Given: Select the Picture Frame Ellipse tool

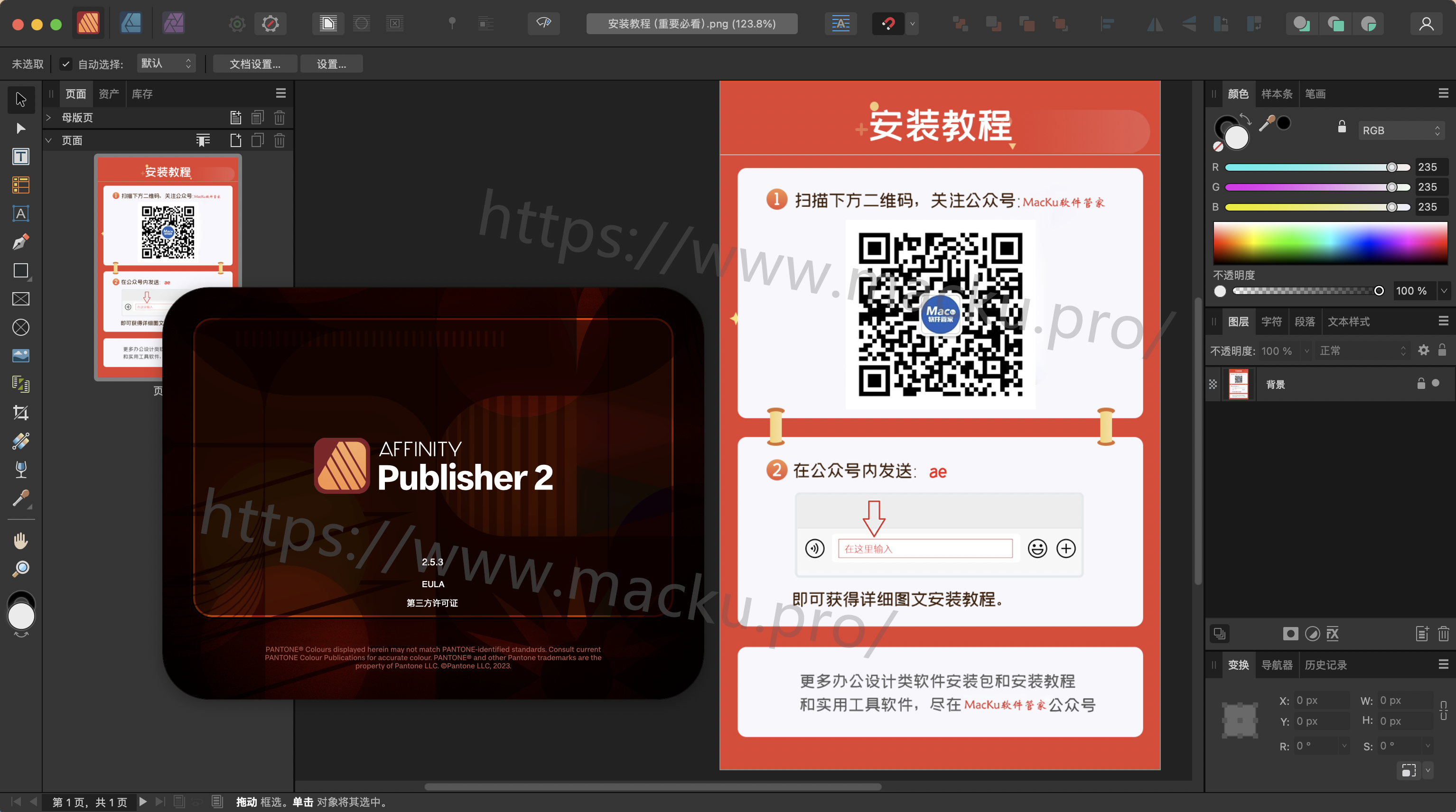Looking at the screenshot, I should 21,327.
